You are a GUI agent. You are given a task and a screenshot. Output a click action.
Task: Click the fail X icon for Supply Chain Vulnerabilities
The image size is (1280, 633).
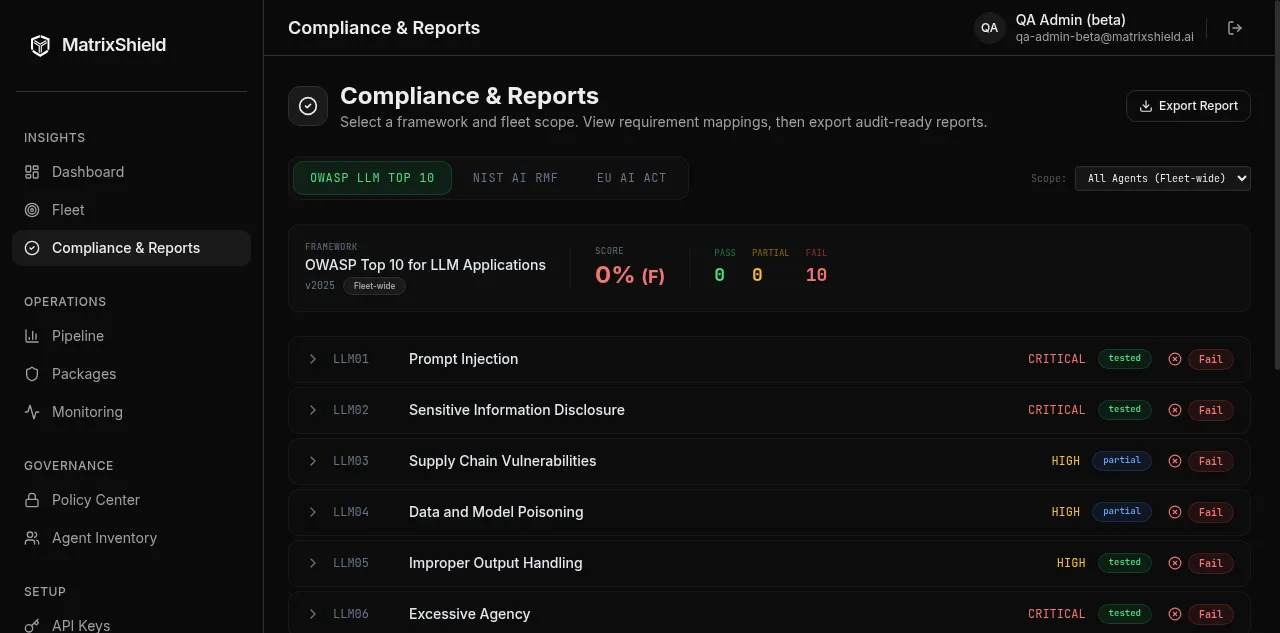click(1175, 461)
